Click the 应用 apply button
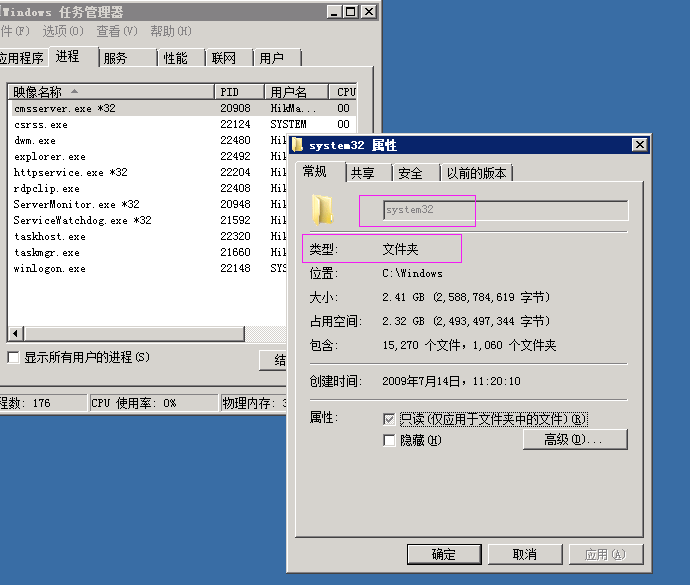Image resolution: width=690 pixels, height=585 pixels. [x=606, y=554]
